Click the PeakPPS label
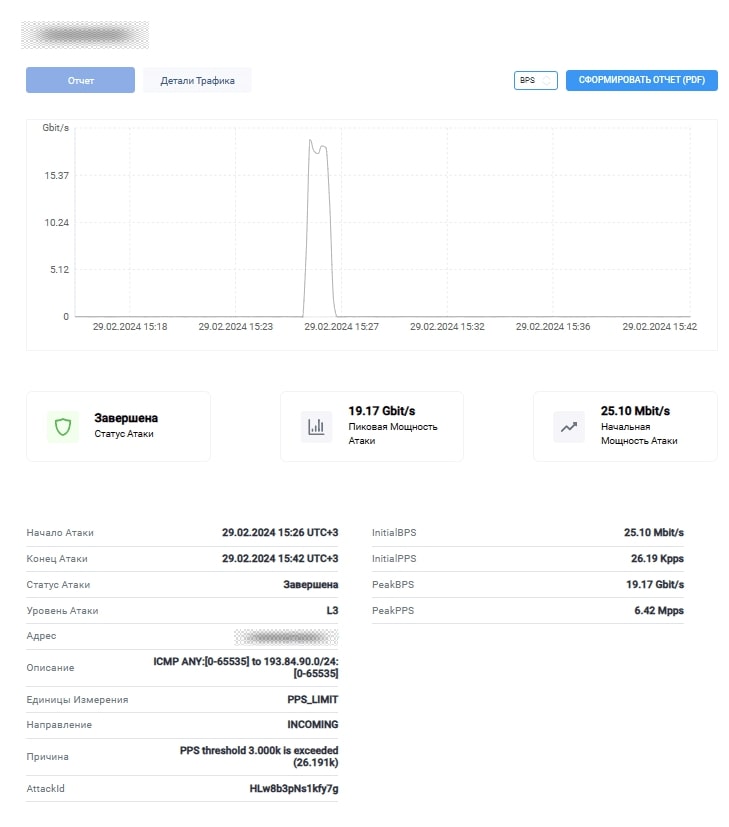The image size is (729, 827). tap(393, 611)
